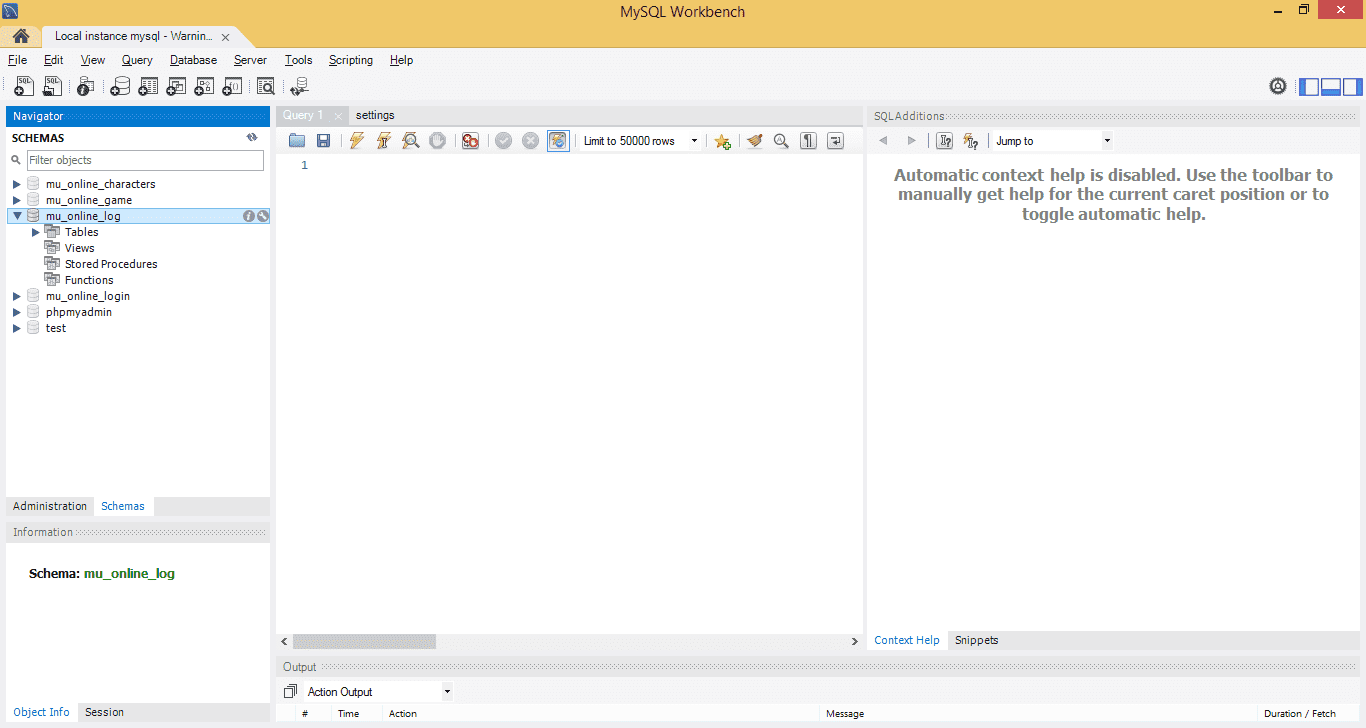
Task: Create a new SQL tab icon
Action: (24, 87)
